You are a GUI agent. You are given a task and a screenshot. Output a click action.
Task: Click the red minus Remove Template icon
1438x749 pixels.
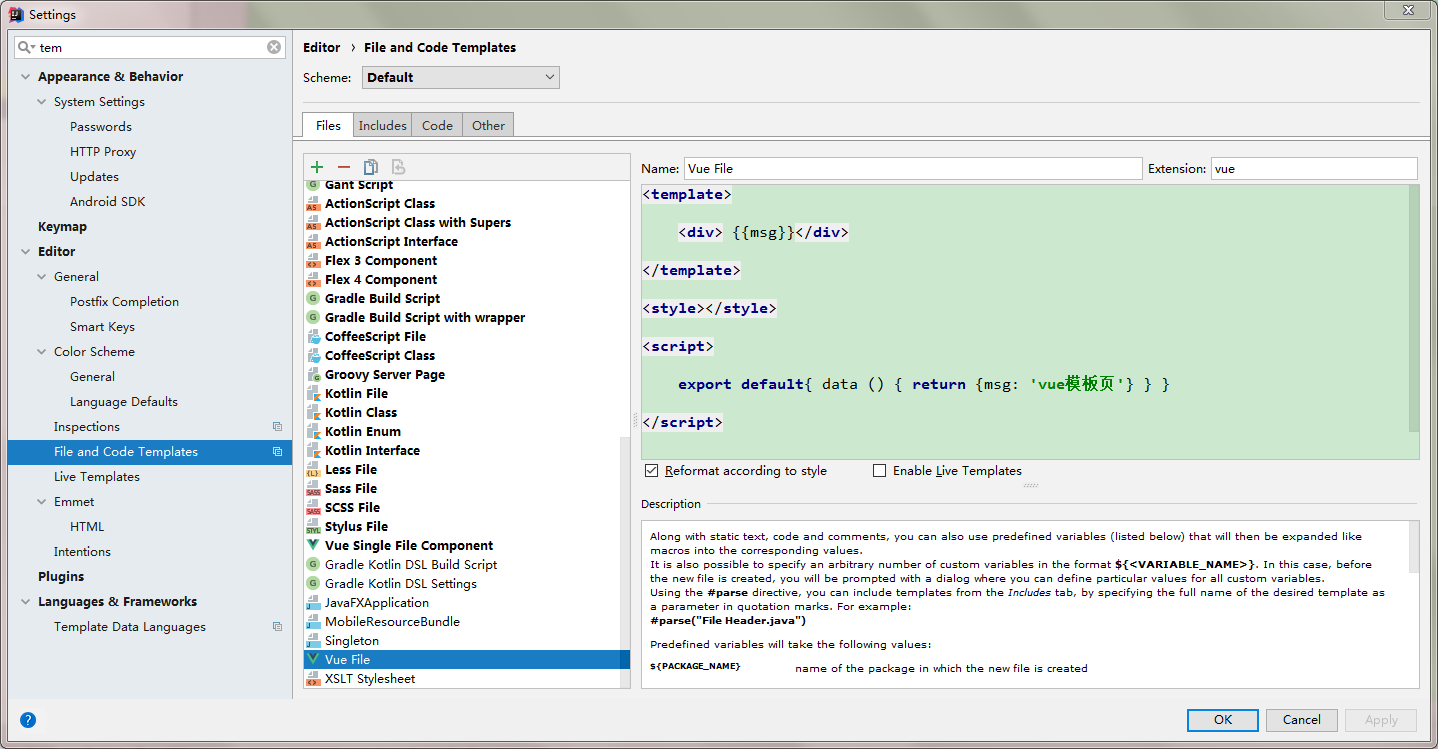344,168
